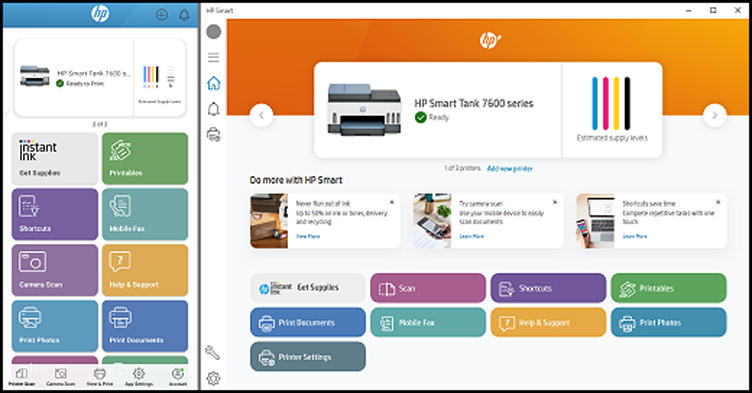The height and width of the screenshot is (393, 752).
Task: Open App Settings tab in mobile bar
Action: coord(139,377)
